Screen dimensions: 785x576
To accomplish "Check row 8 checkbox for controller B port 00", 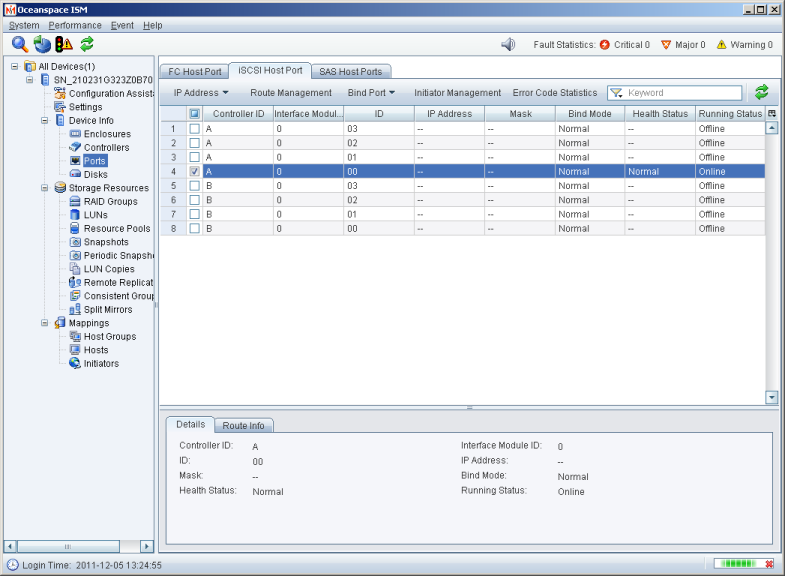I will coord(195,229).
